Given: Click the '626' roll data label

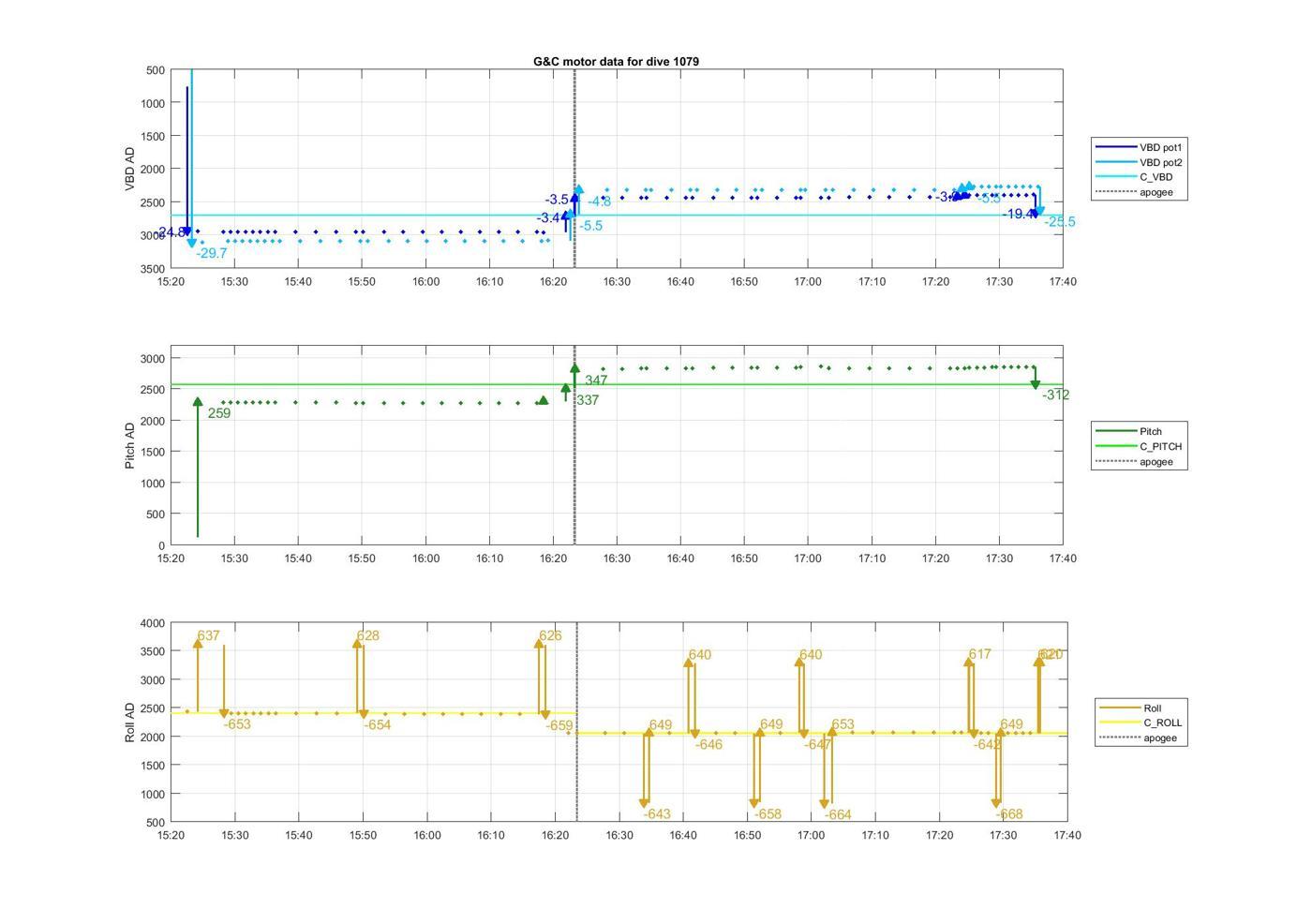Looking at the screenshot, I should click(550, 635).
